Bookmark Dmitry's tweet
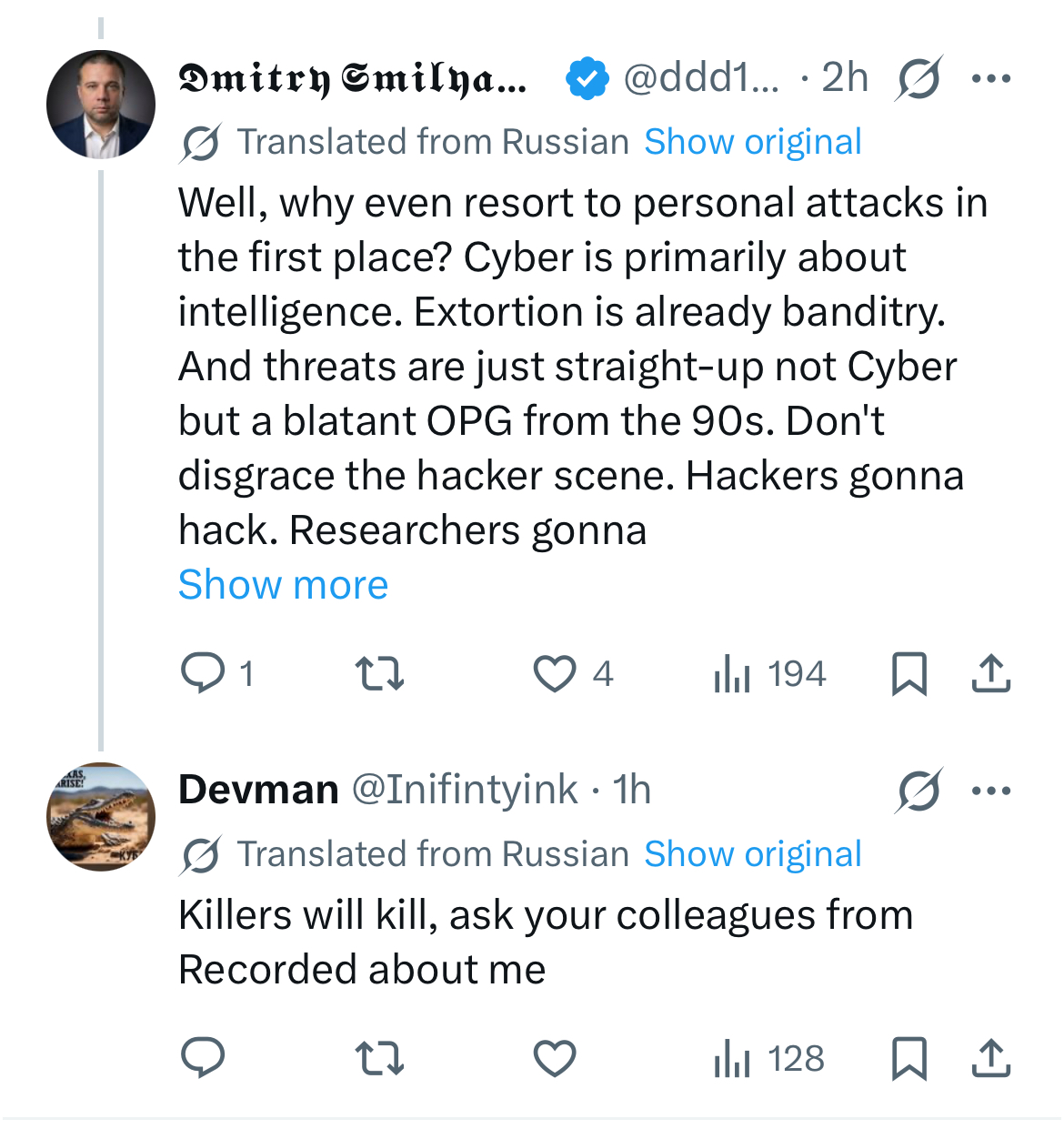This screenshot has width=1064, height=1129. pos(909,673)
